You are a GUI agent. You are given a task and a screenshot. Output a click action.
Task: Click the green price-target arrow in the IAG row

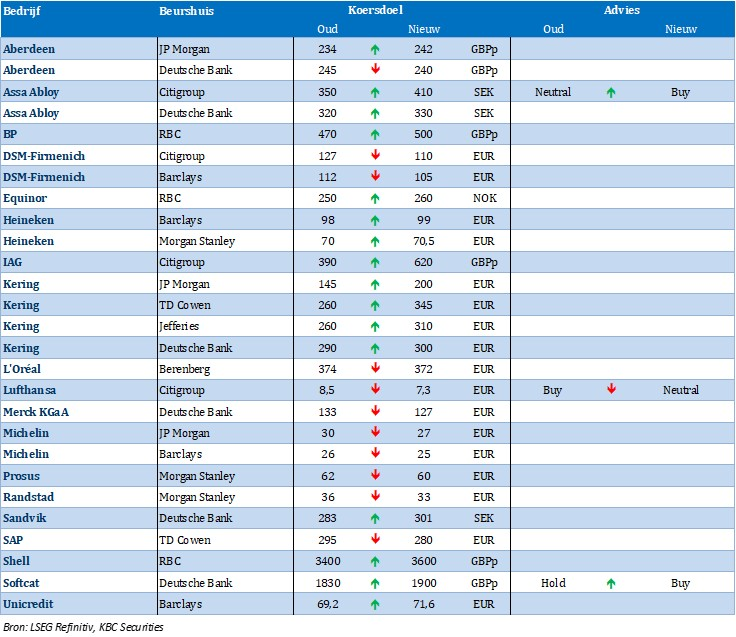pyautogui.click(x=375, y=262)
